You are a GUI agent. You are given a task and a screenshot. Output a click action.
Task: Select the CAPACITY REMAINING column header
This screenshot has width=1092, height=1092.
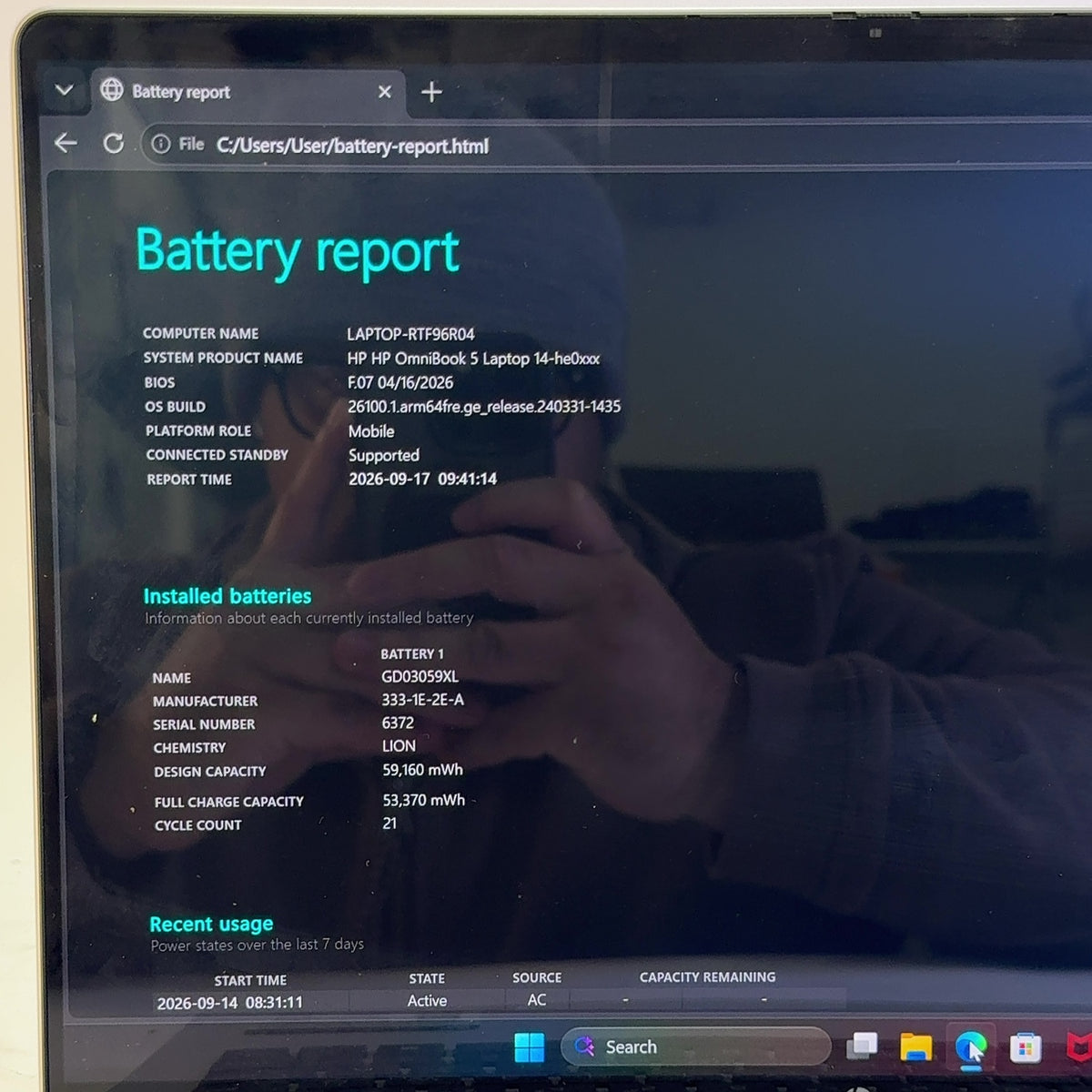pos(708,976)
